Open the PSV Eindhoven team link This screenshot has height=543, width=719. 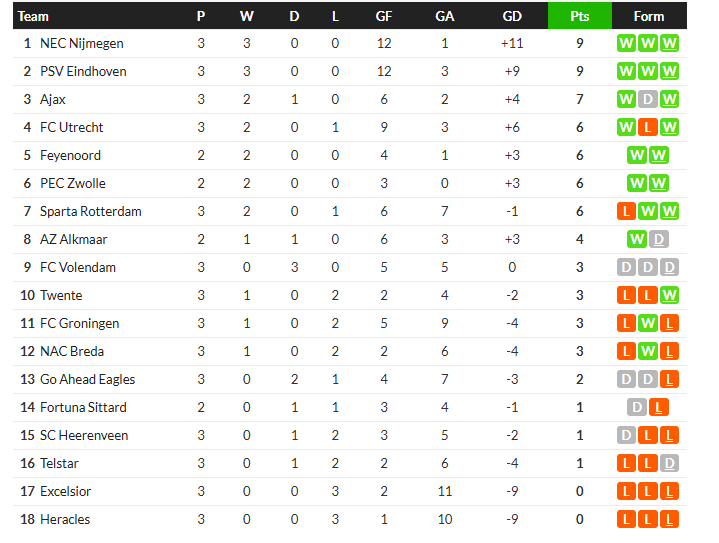83,72
